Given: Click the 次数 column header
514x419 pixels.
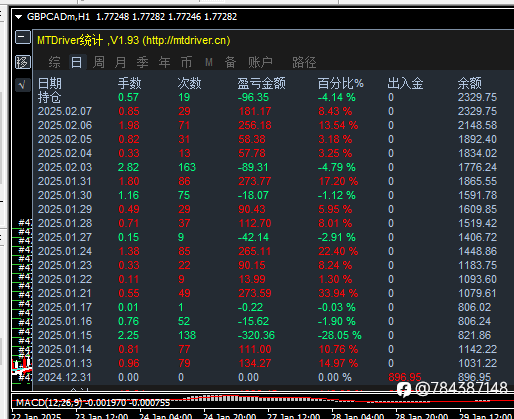Looking at the screenshot, I should [x=189, y=83].
